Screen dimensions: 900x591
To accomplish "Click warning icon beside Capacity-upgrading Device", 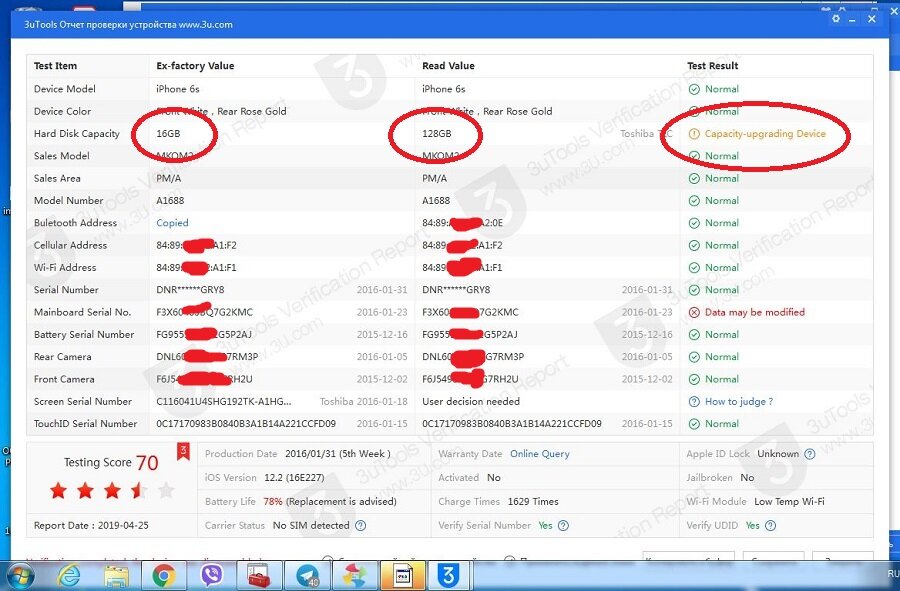I will coord(694,134).
